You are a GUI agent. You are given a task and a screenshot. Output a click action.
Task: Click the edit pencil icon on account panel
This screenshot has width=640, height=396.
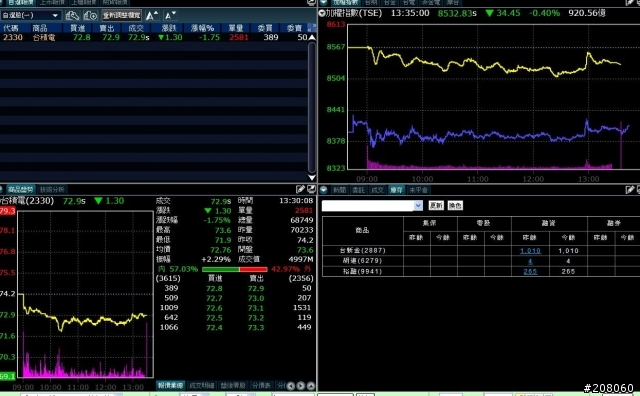point(630,189)
